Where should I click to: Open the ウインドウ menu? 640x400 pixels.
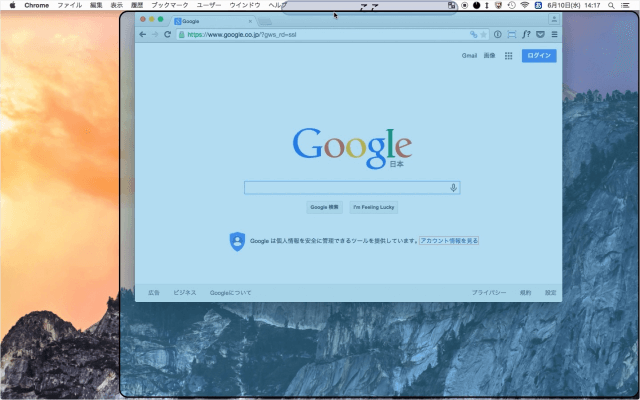[245, 5]
